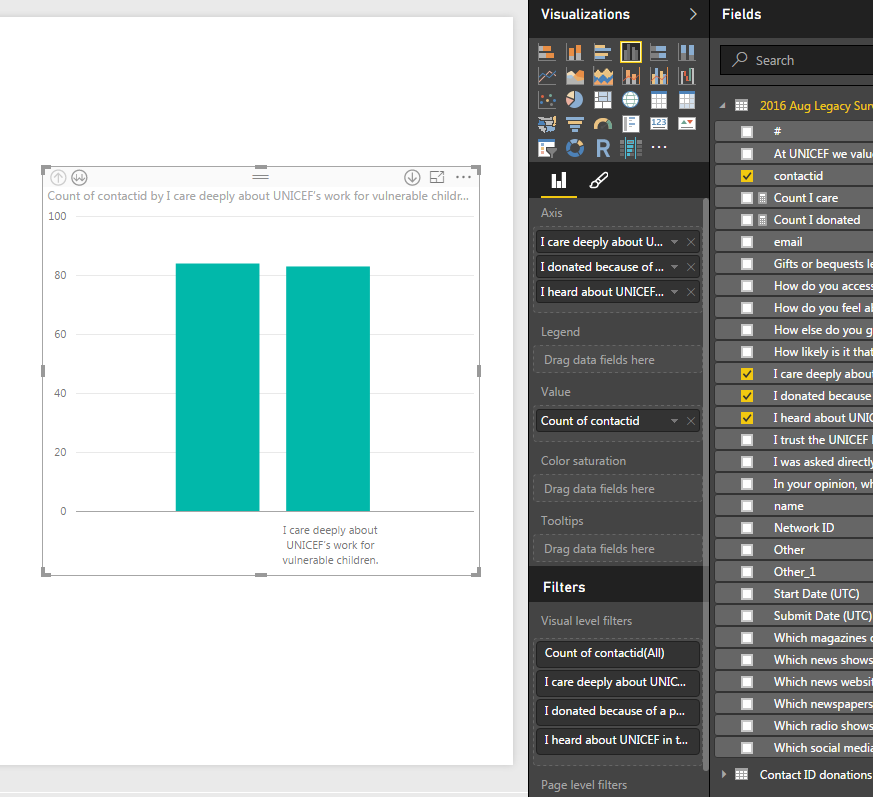The width and height of the screenshot is (873, 797).
Task: Select the Funnel visualization
Action: click(575, 124)
